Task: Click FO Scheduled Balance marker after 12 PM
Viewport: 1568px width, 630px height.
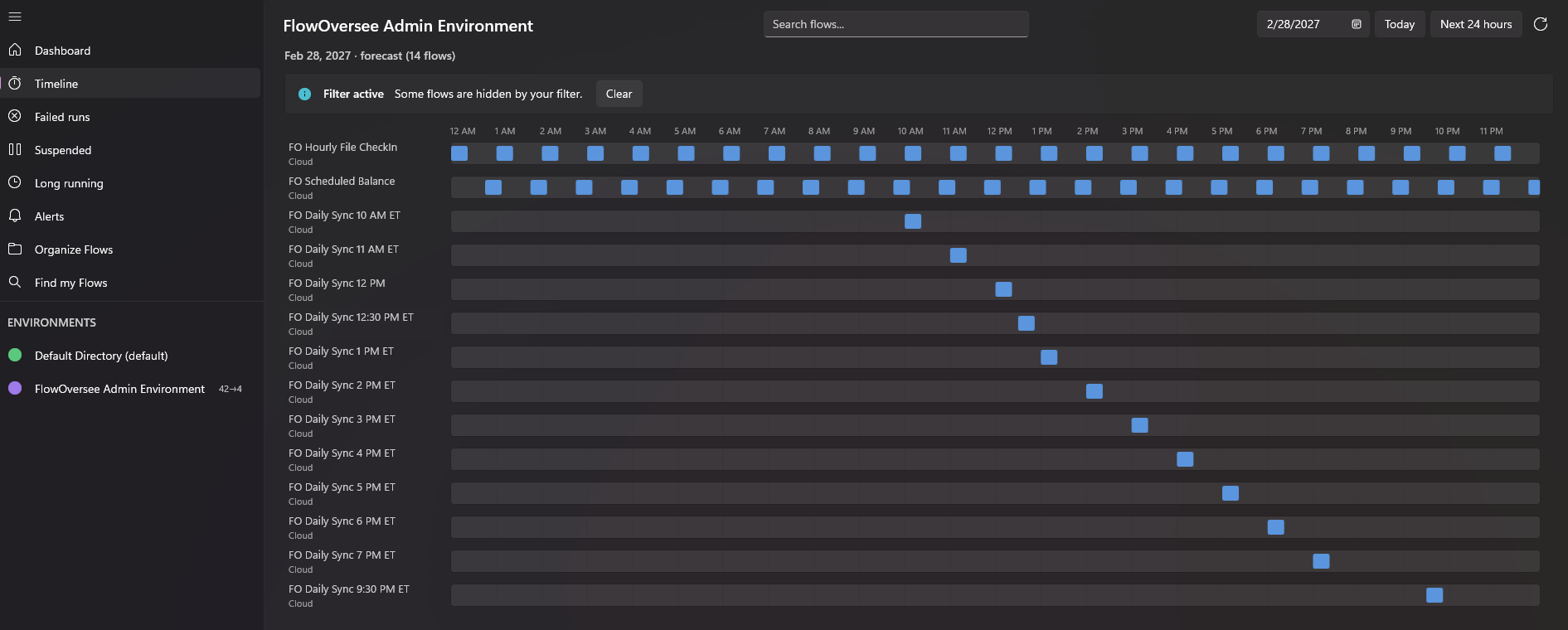Action: click(1037, 187)
